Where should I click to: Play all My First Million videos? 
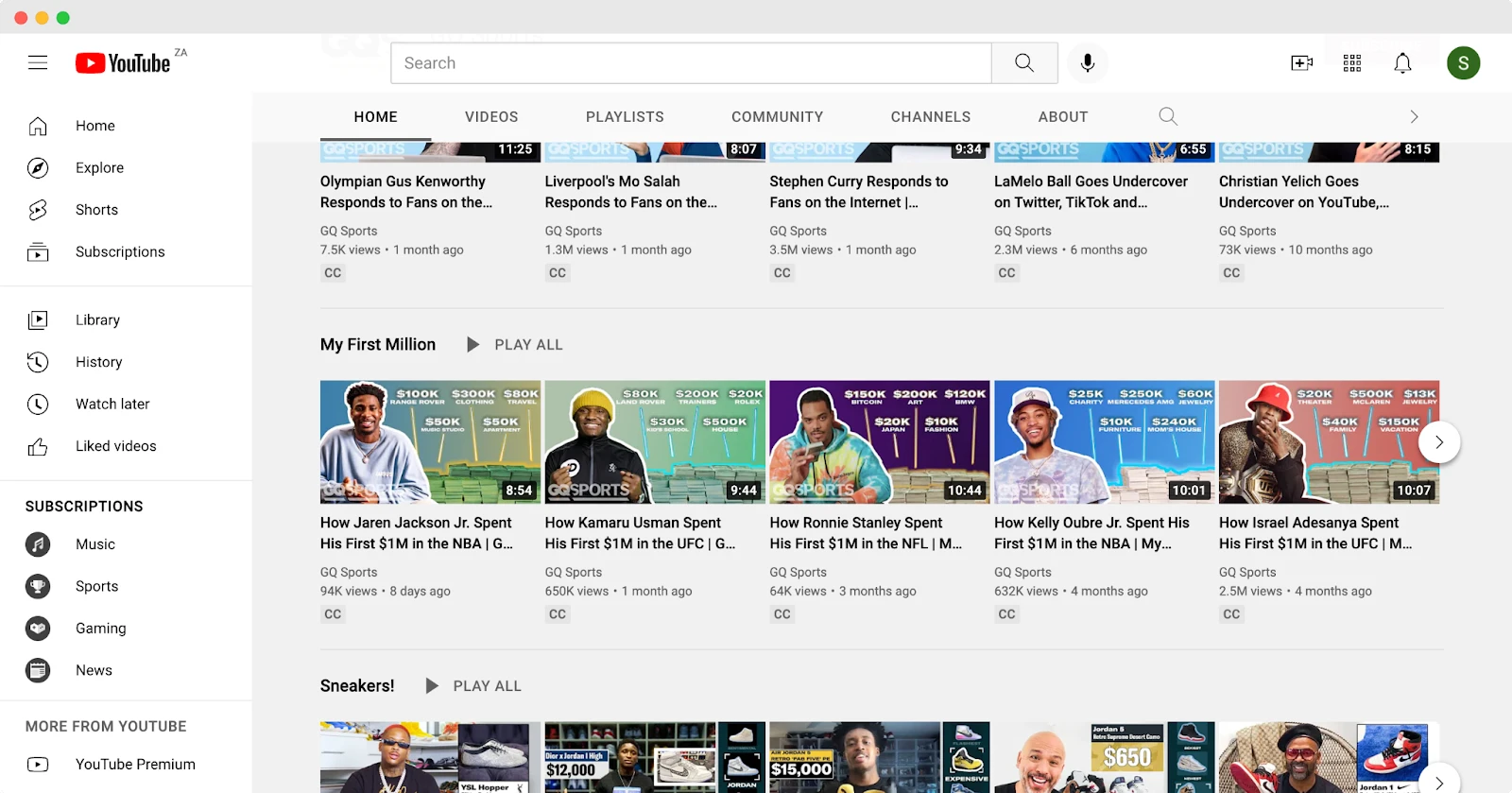[x=515, y=345]
